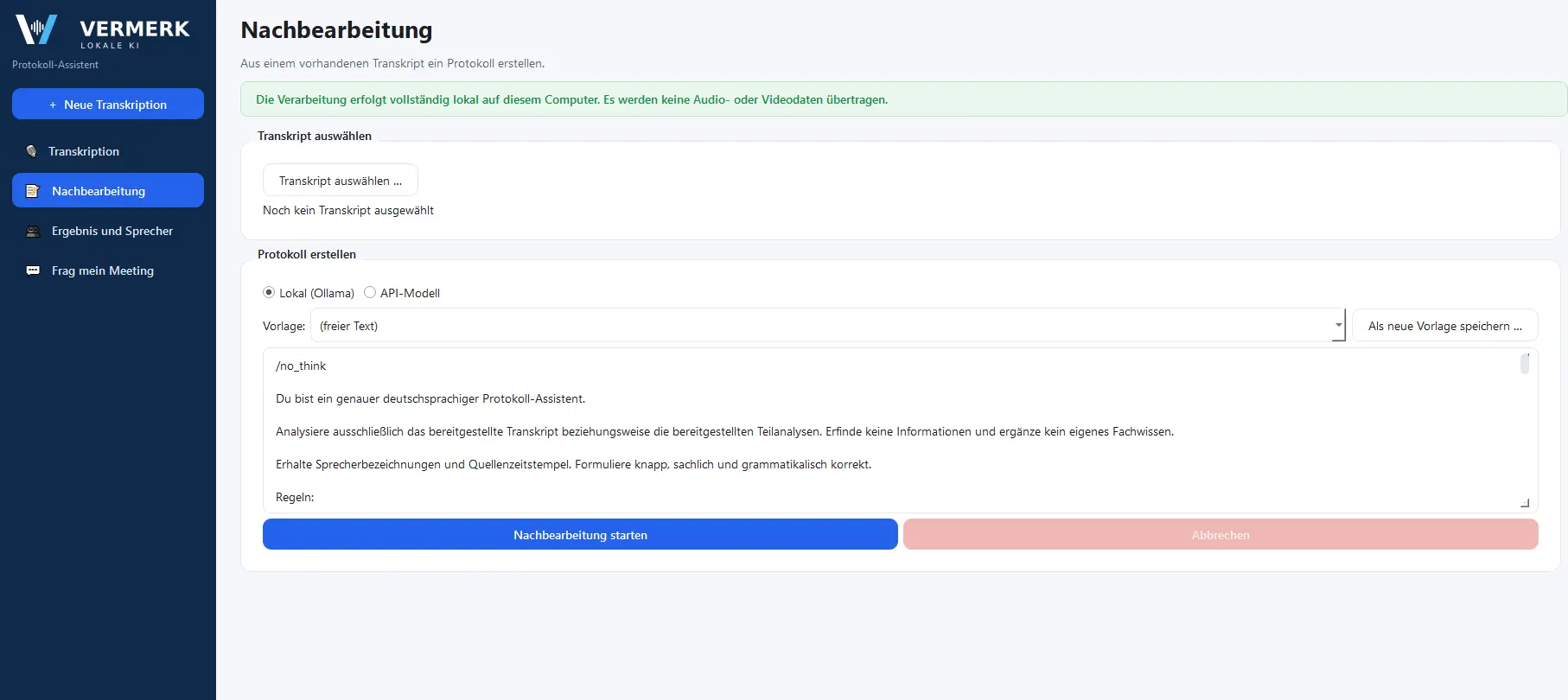Click the microphone icon beside Transkription
Screen dimensions: 1568x700
[x=32, y=151]
